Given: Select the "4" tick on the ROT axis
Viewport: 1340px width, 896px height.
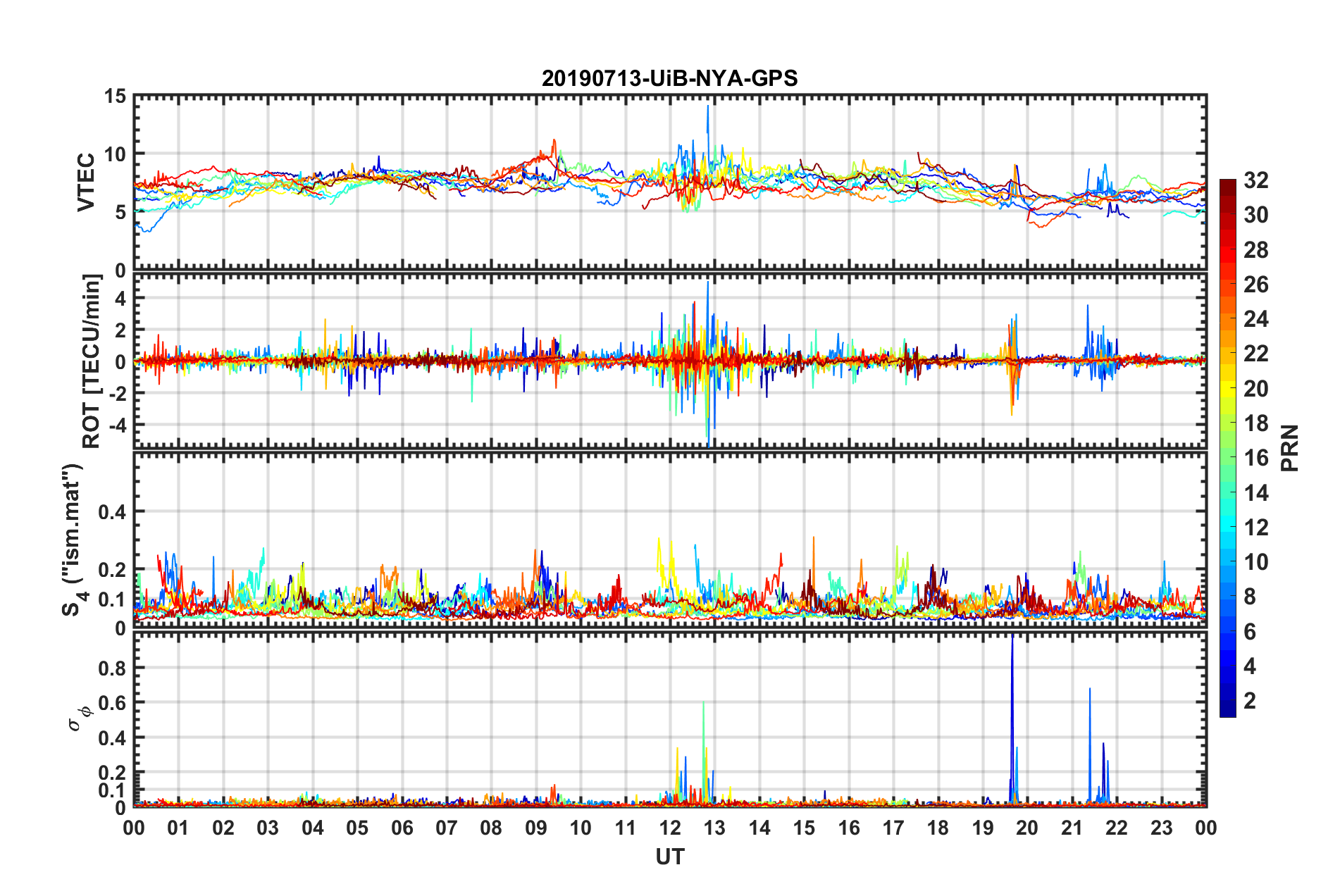Looking at the screenshot, I should coord(120,299).
